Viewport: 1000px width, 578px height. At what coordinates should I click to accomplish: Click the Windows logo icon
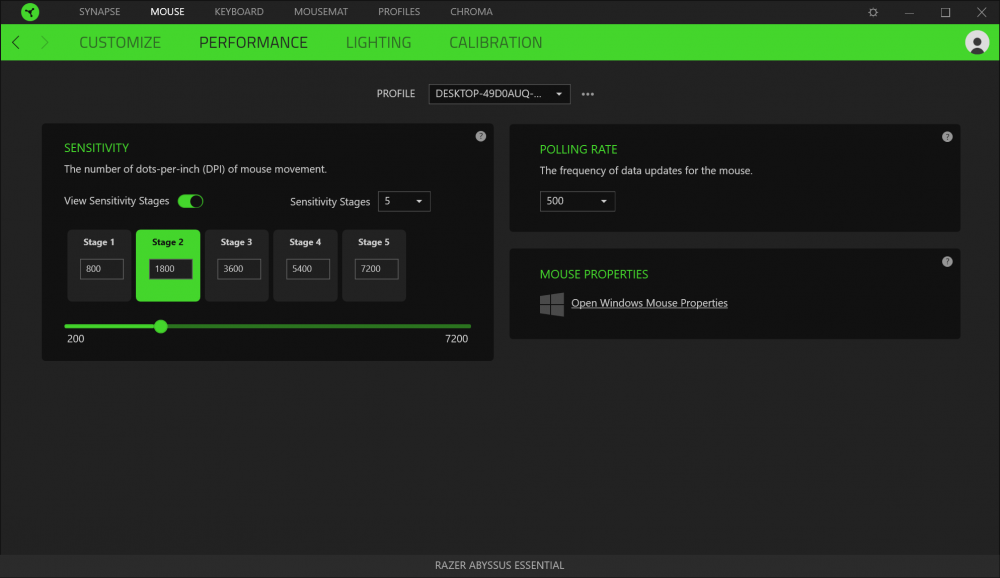[552, 304]
